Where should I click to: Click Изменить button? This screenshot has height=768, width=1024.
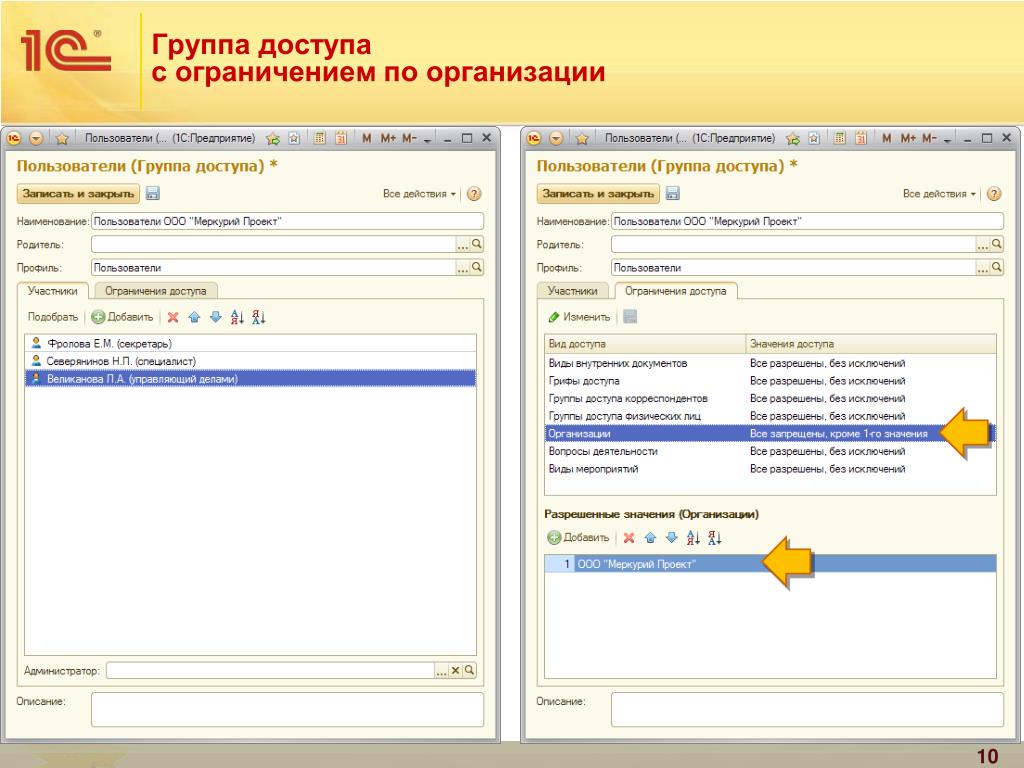pyautogui.click(x=579, y=317)
